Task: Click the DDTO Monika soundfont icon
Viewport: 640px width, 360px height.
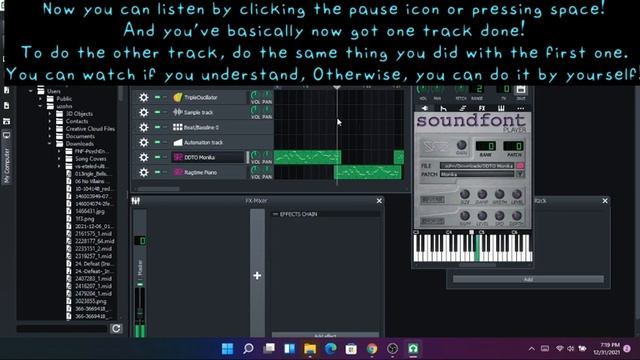Action: click(x=178, y=157)
